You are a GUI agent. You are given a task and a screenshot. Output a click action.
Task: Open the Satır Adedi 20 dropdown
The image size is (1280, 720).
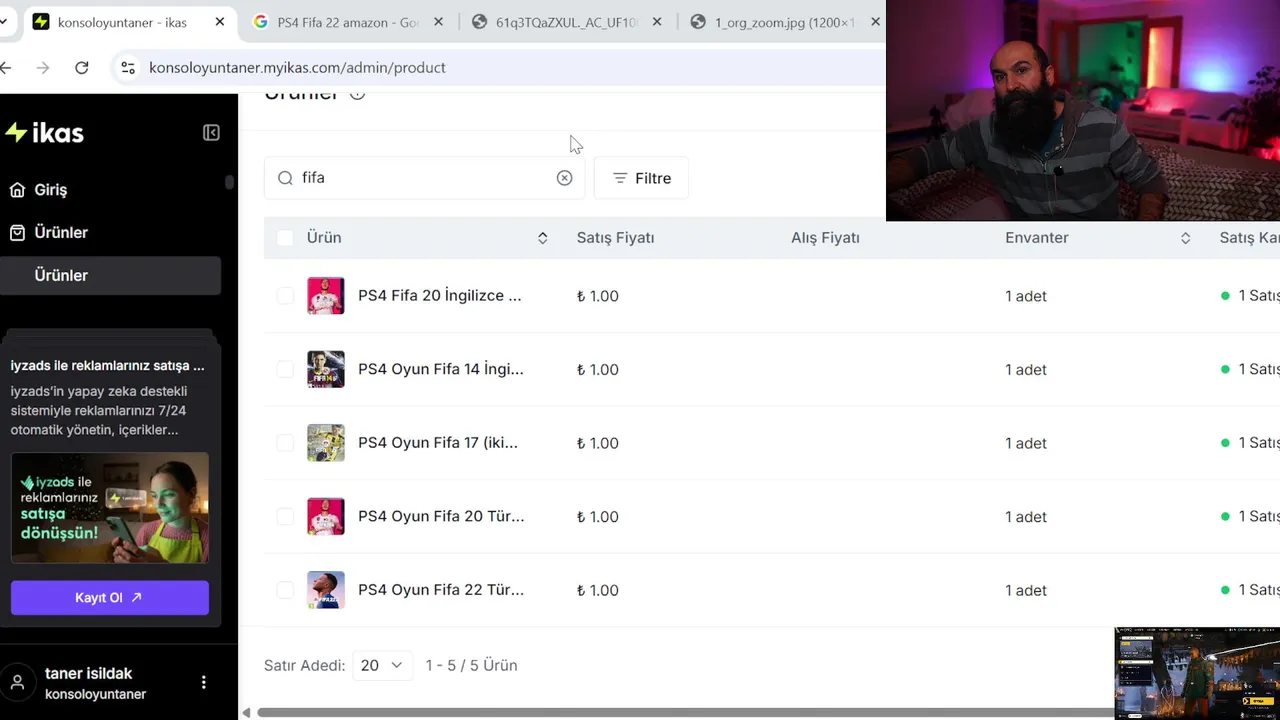(x=382, y=665)
